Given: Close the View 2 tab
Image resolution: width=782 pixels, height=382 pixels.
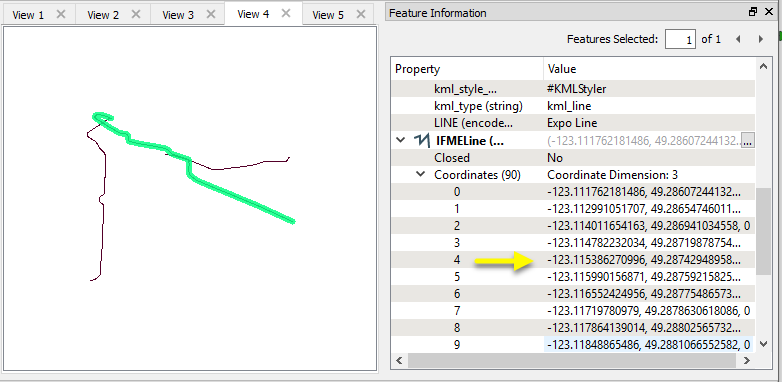Looking at the screenshot, I should (136, 14).
